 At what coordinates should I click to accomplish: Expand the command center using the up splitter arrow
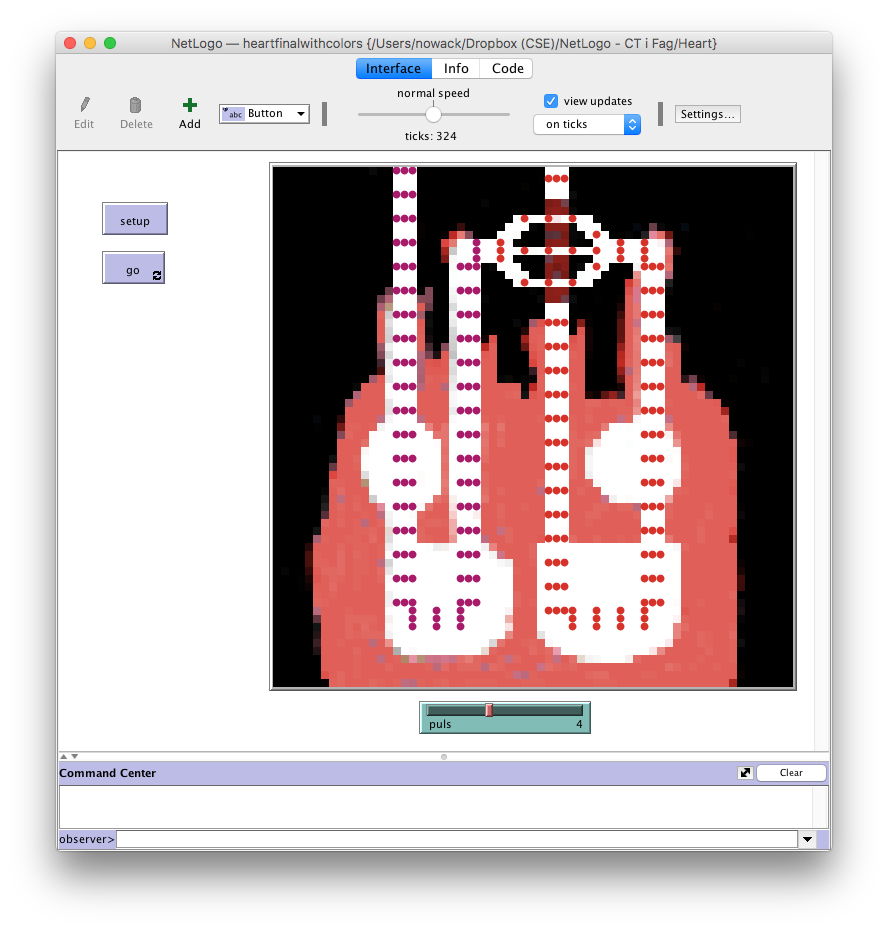point(64,756)
